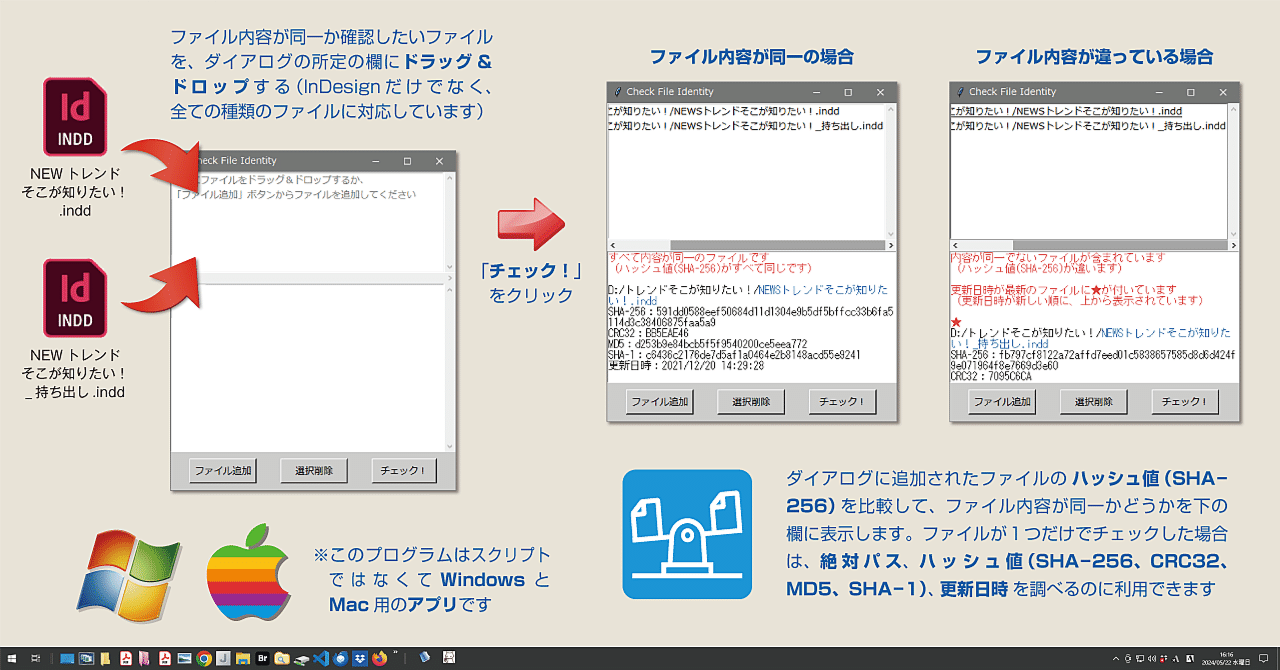Click チェック! in the empty left dialog

[403, 469]
